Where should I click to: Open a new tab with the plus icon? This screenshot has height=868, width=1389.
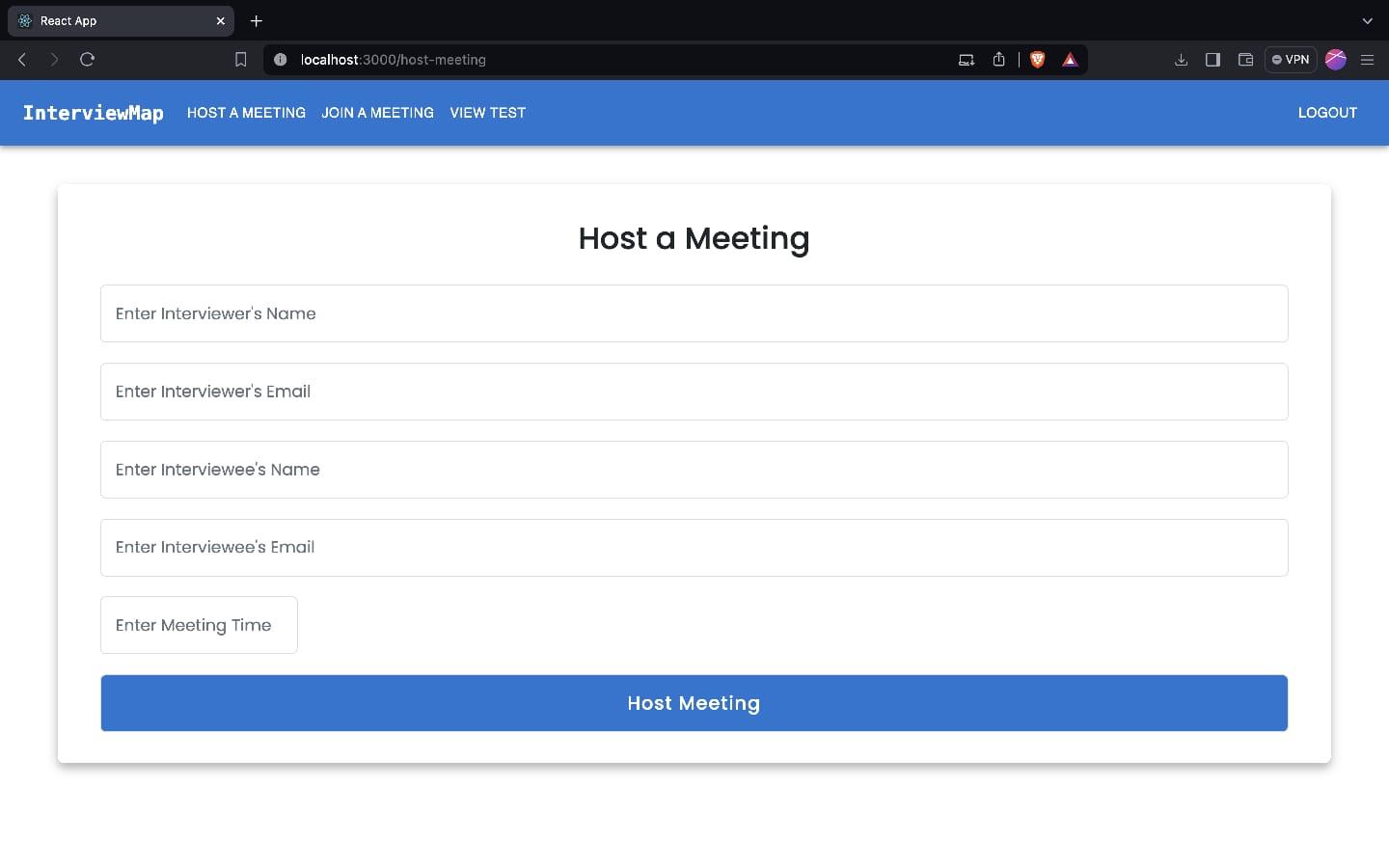(x=257, y=20)
